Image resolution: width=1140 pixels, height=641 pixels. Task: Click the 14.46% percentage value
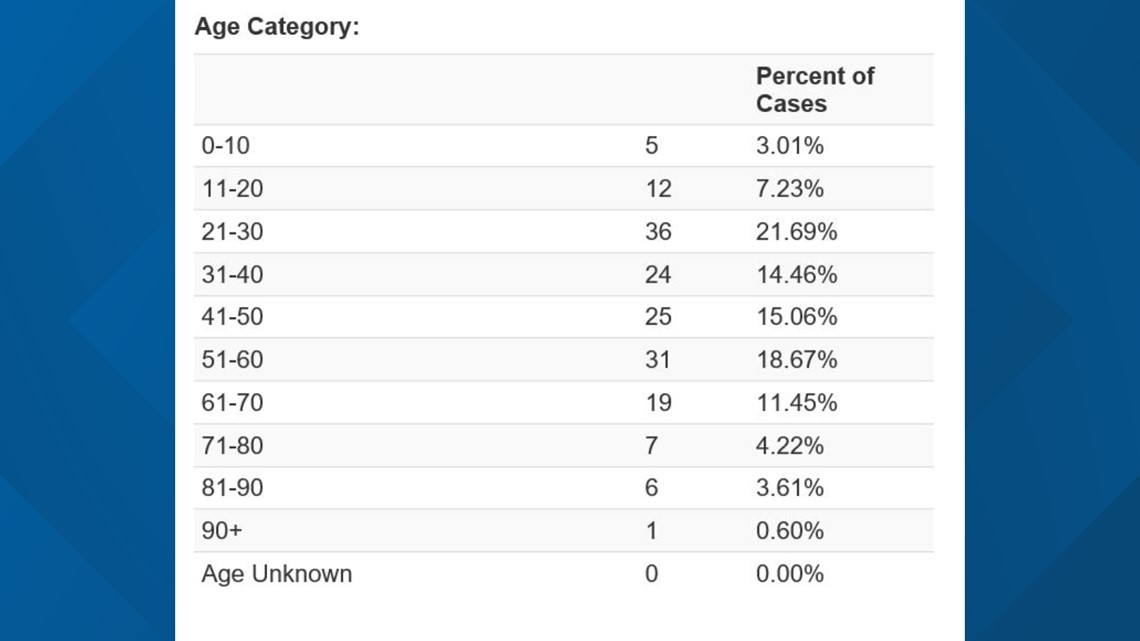[796, 274]
